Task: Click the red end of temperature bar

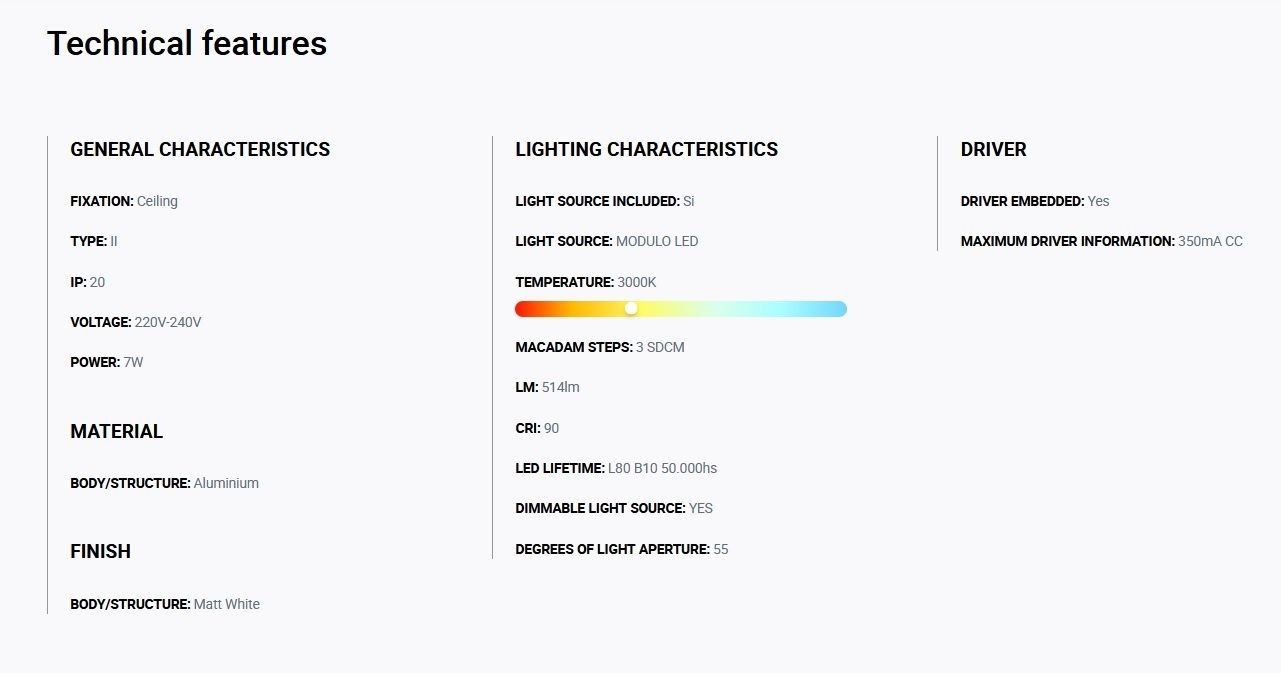Action: [523, 309]
